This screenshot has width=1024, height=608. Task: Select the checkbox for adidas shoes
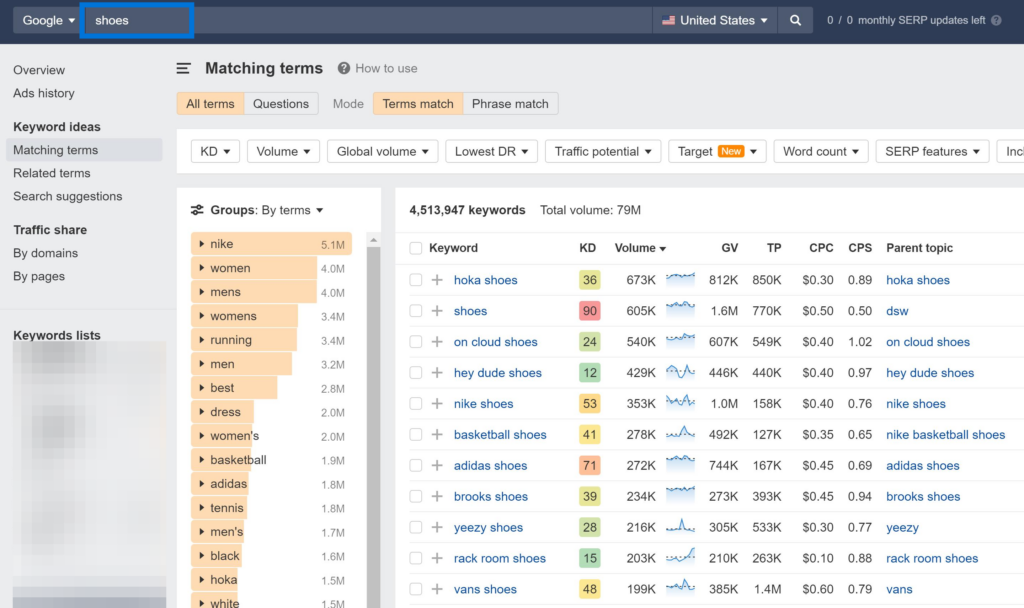pyautogui.click(x=417, y=465)
